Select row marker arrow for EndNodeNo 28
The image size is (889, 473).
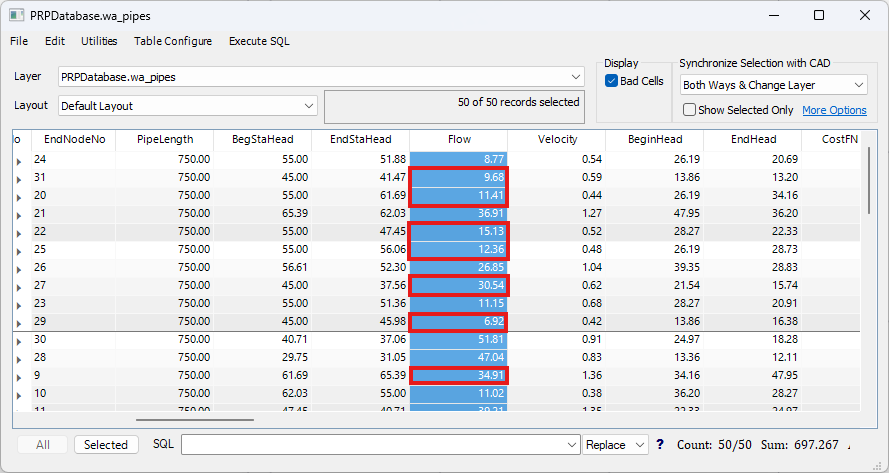tap(19, 360)
